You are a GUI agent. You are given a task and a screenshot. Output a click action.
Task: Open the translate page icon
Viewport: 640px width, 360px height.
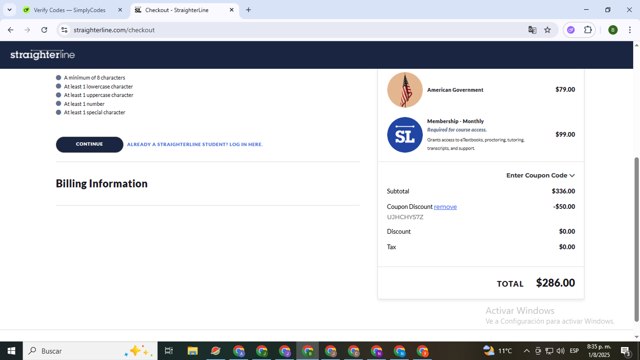(532, 30)
